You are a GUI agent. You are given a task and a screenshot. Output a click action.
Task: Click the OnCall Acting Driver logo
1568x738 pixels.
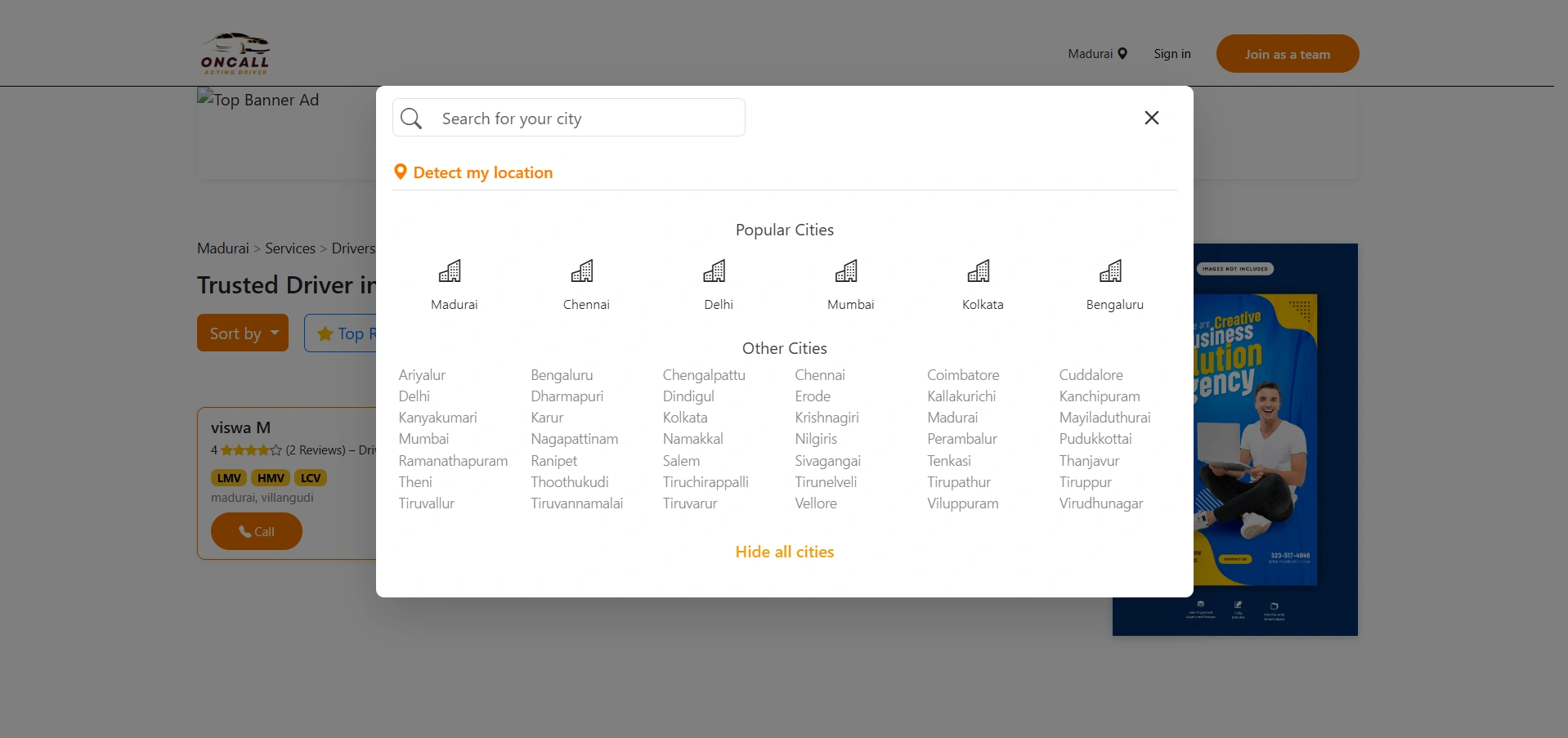pyautogui.click(x=235, y=54)
